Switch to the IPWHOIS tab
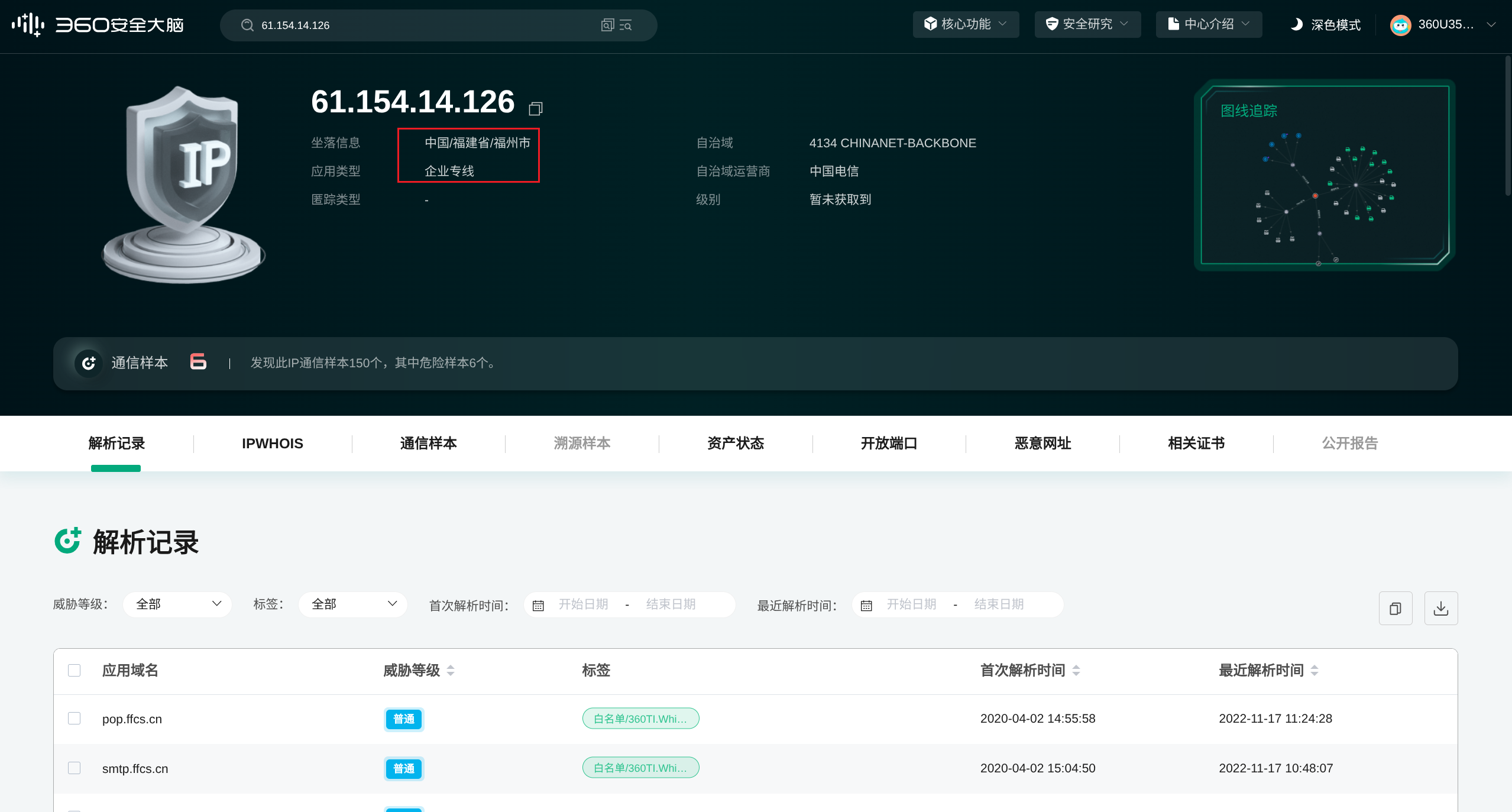 [272, 444]
